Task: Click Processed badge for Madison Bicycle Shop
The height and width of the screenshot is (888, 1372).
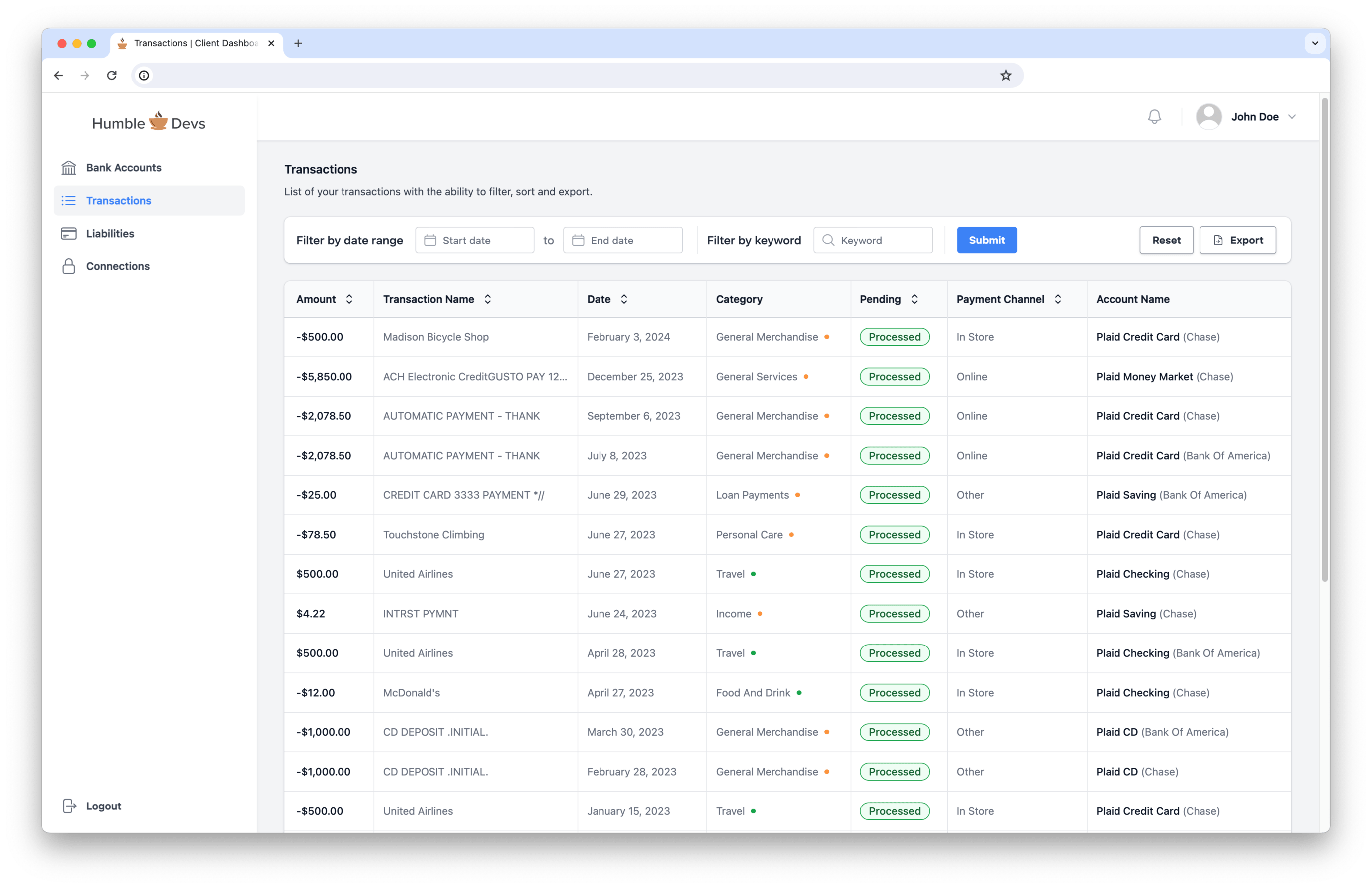Action: point(894,337)
